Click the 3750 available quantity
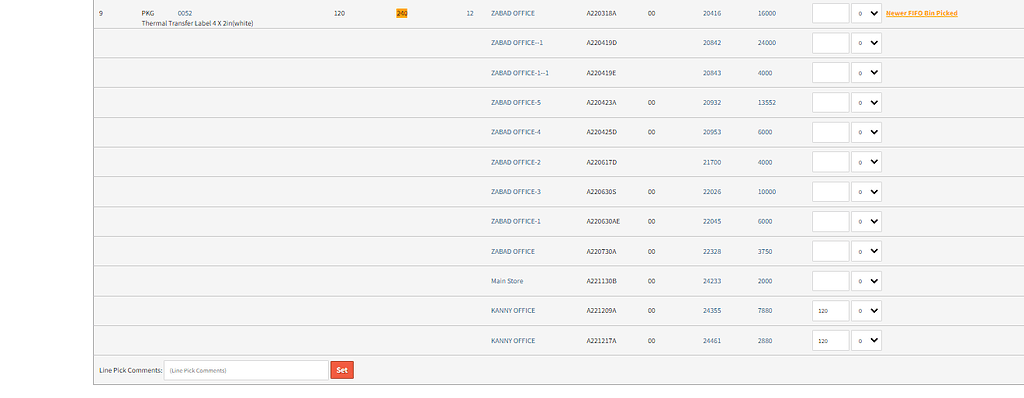This screenshot has height=398, width=1024. 765,252
